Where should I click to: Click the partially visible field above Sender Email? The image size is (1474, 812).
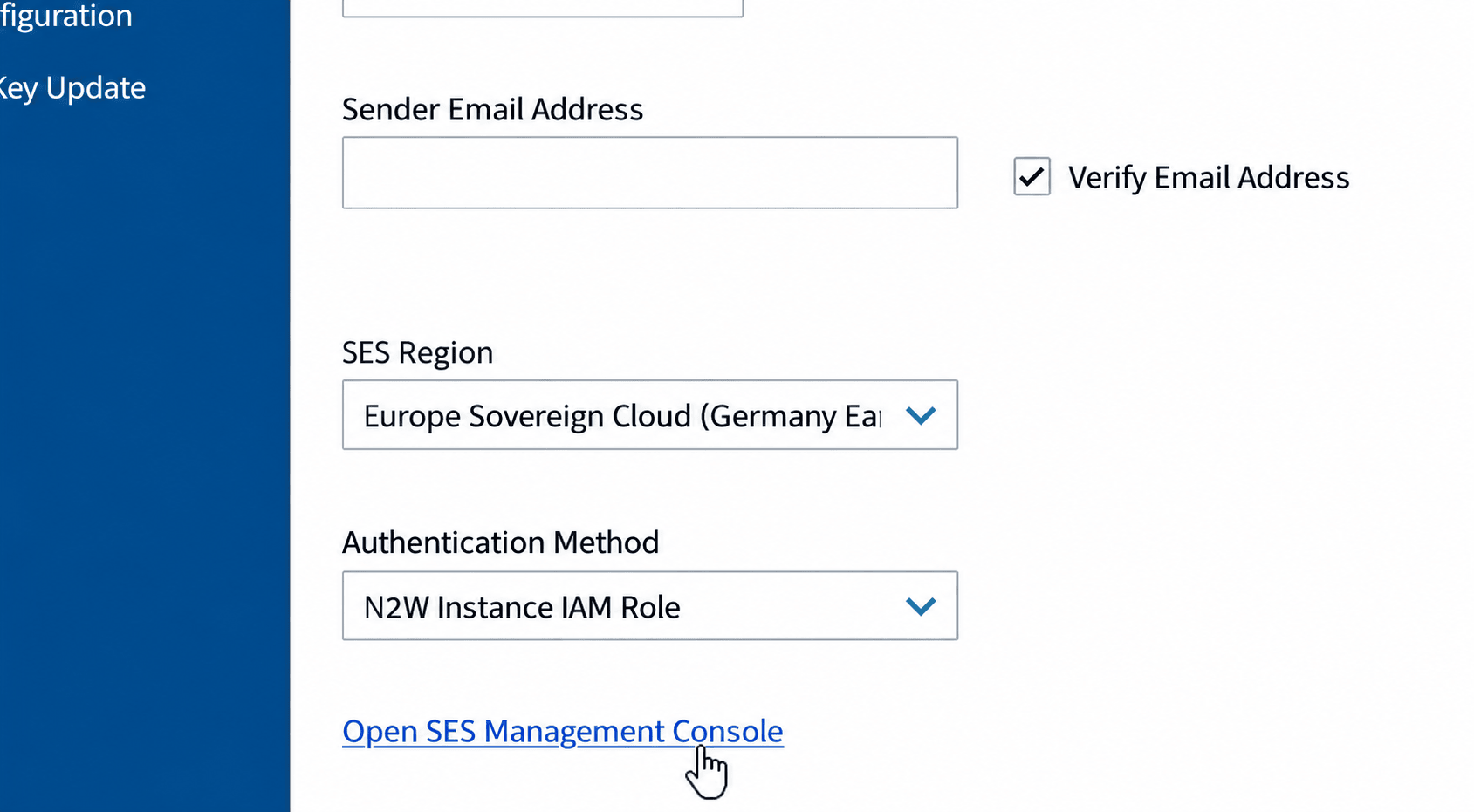(543, 8)
